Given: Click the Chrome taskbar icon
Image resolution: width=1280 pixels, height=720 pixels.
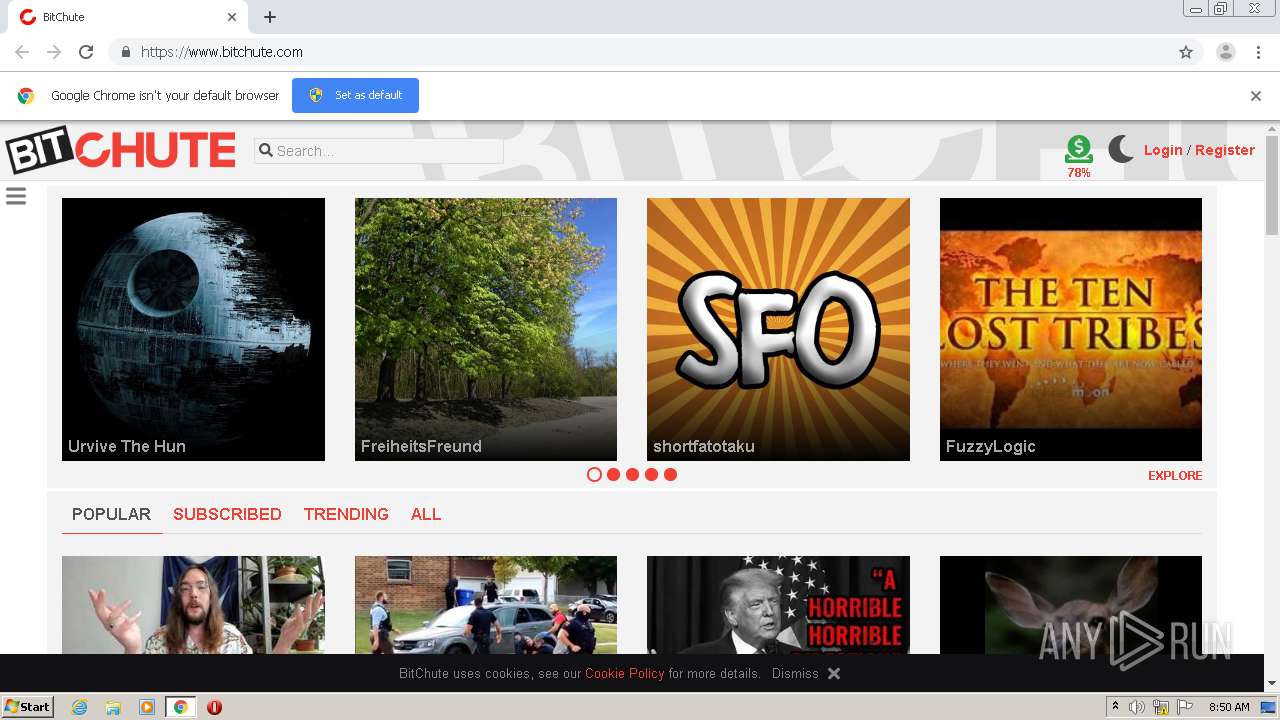Looking at the screenshot, I should pyautogui.click(x=181, y=707).
